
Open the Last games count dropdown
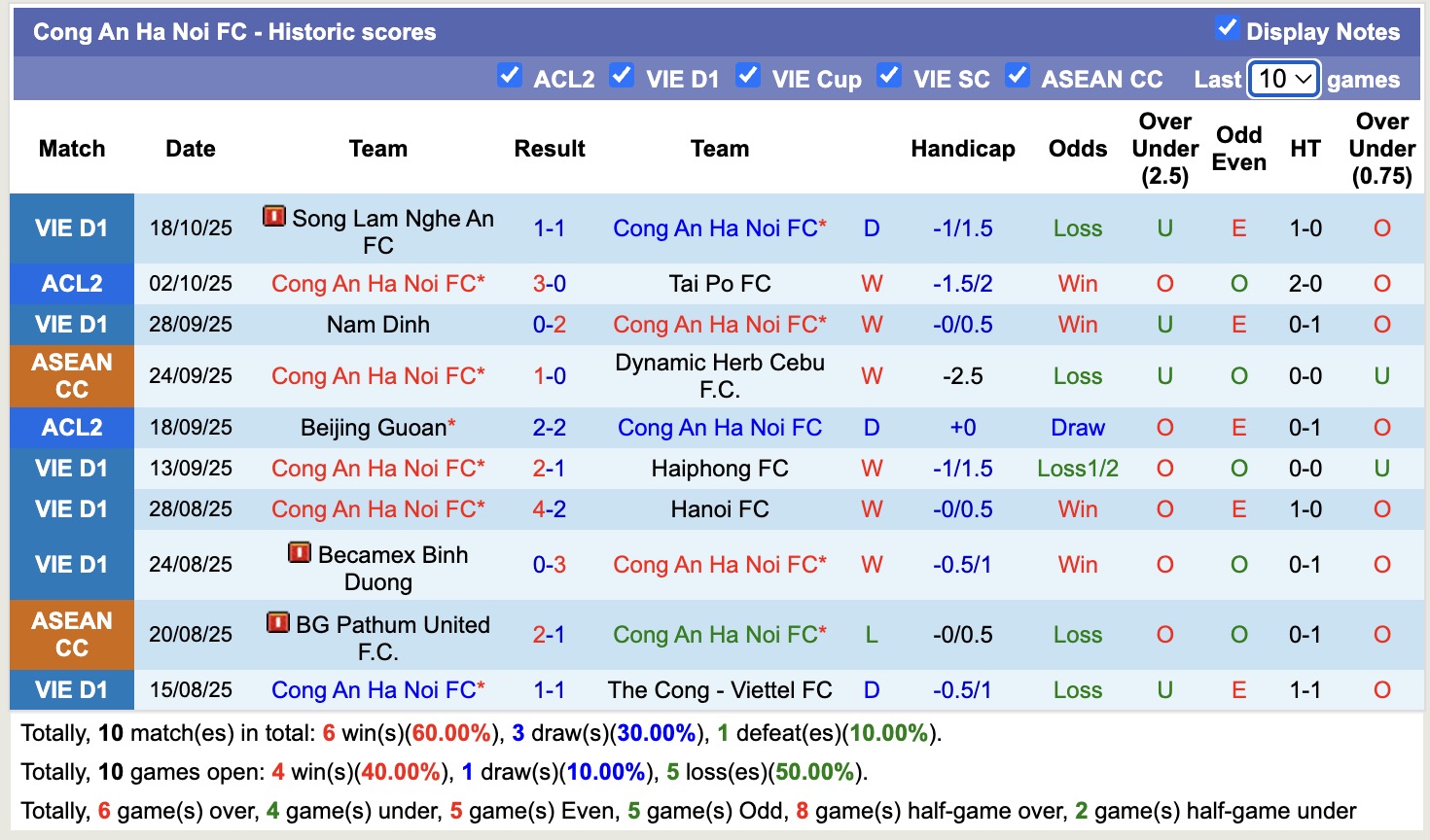coord(1282,80)
